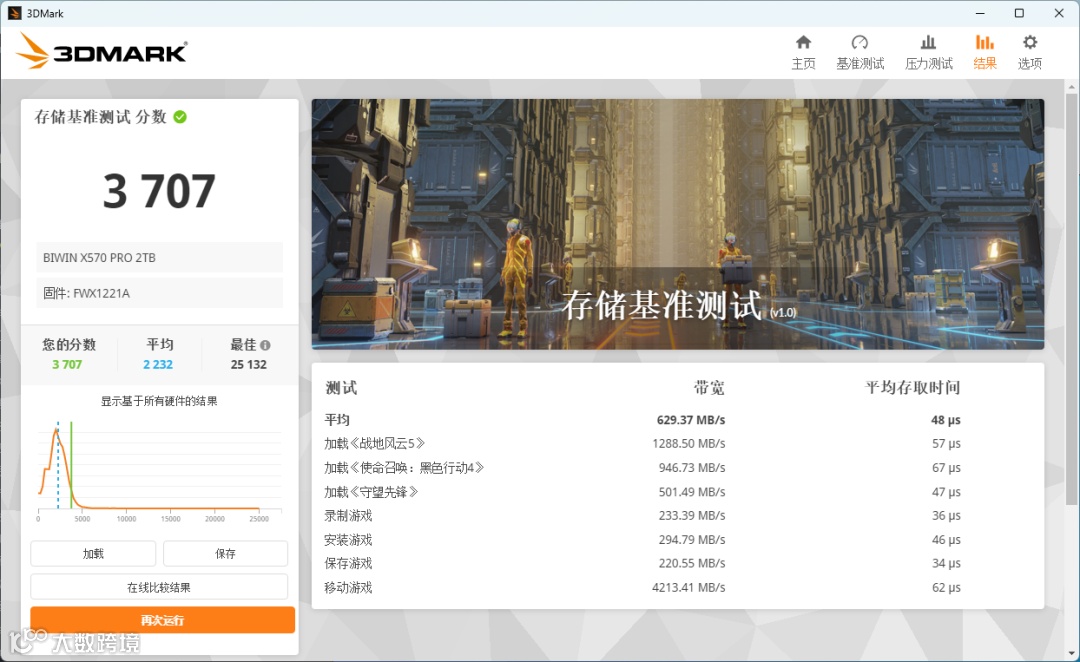Select the 结果 results tab
This screenshot has height=662, width=1080.
coord(984,52)
